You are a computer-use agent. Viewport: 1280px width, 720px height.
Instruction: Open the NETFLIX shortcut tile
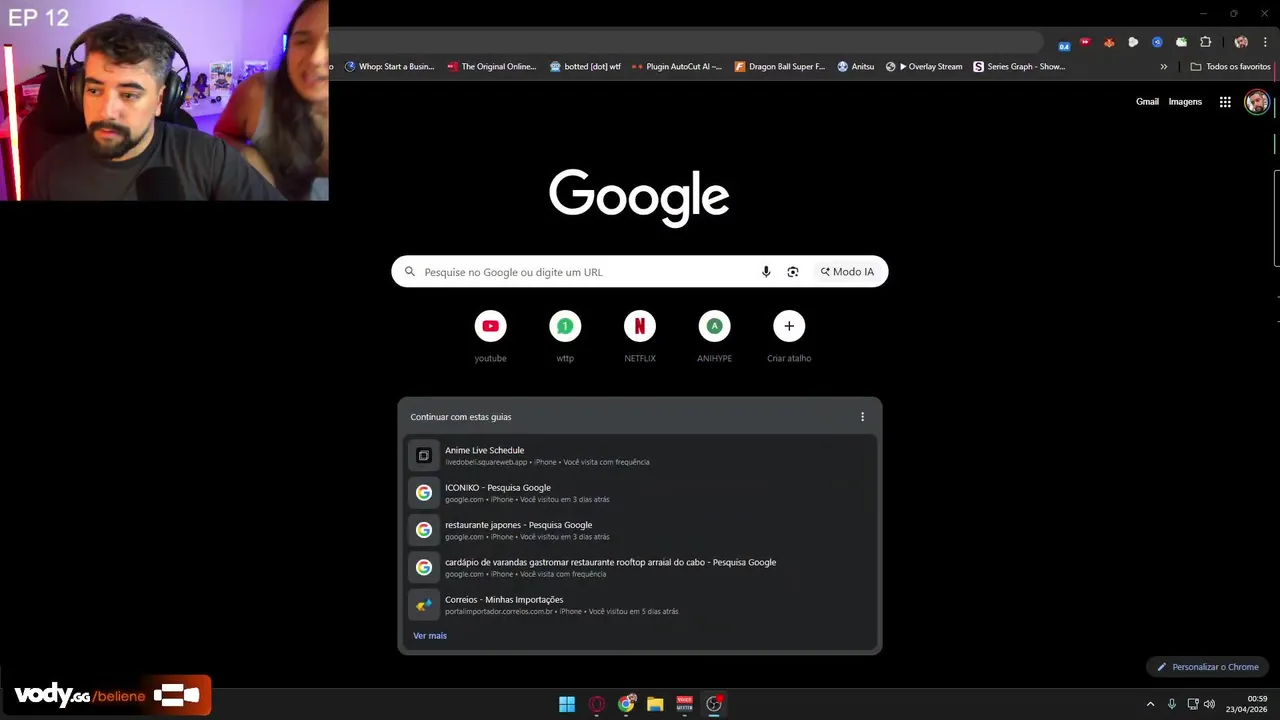coord(640,337)
